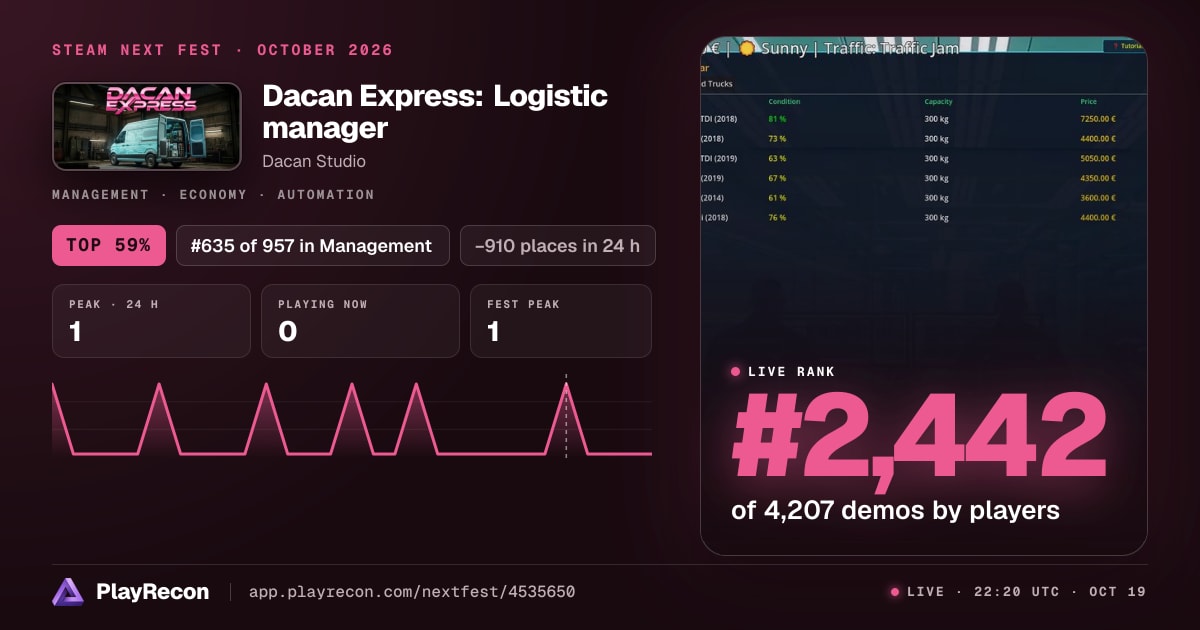Click the PLAYING NOW stat card
The height and width of the screenshot is (630, 1200).
click(360, 321)
